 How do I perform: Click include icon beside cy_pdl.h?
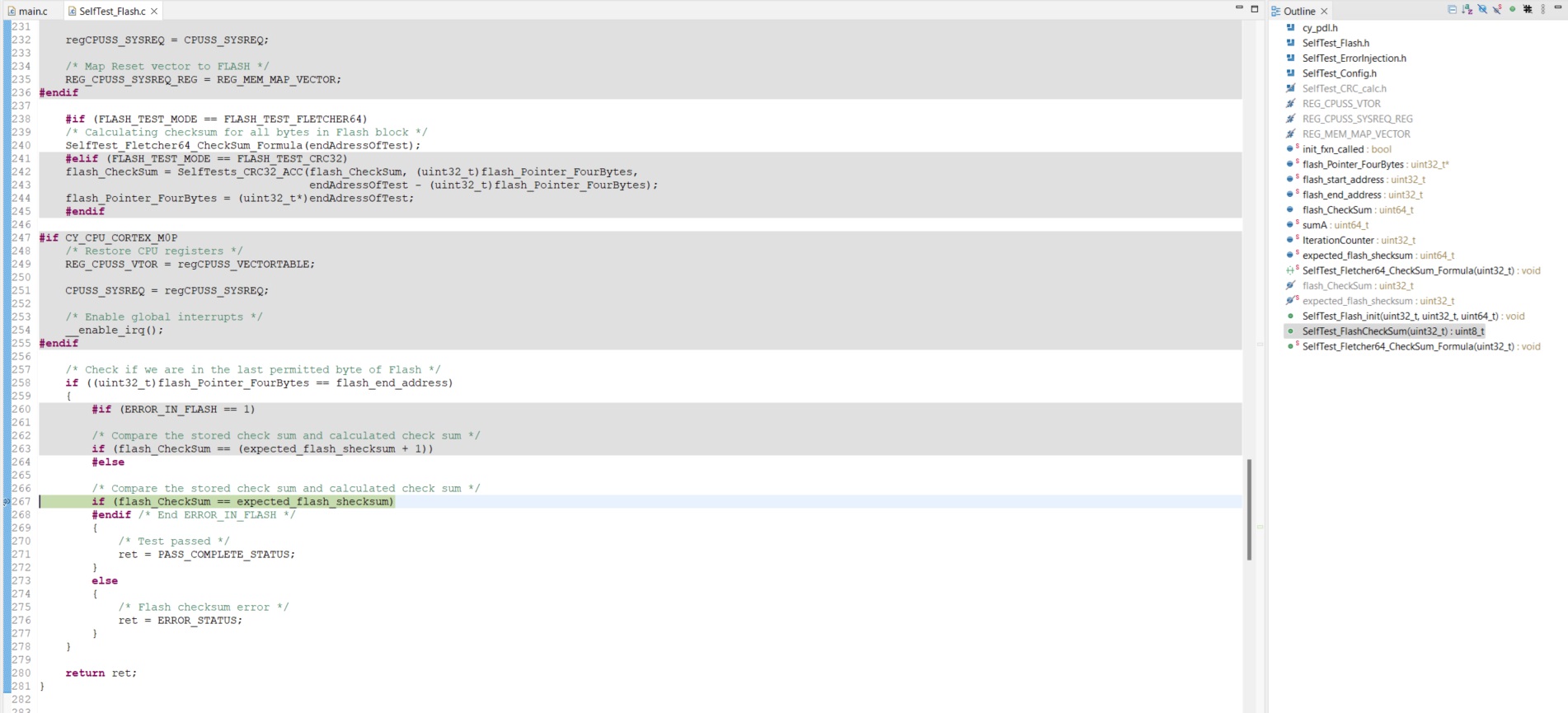pos(1291,28)
